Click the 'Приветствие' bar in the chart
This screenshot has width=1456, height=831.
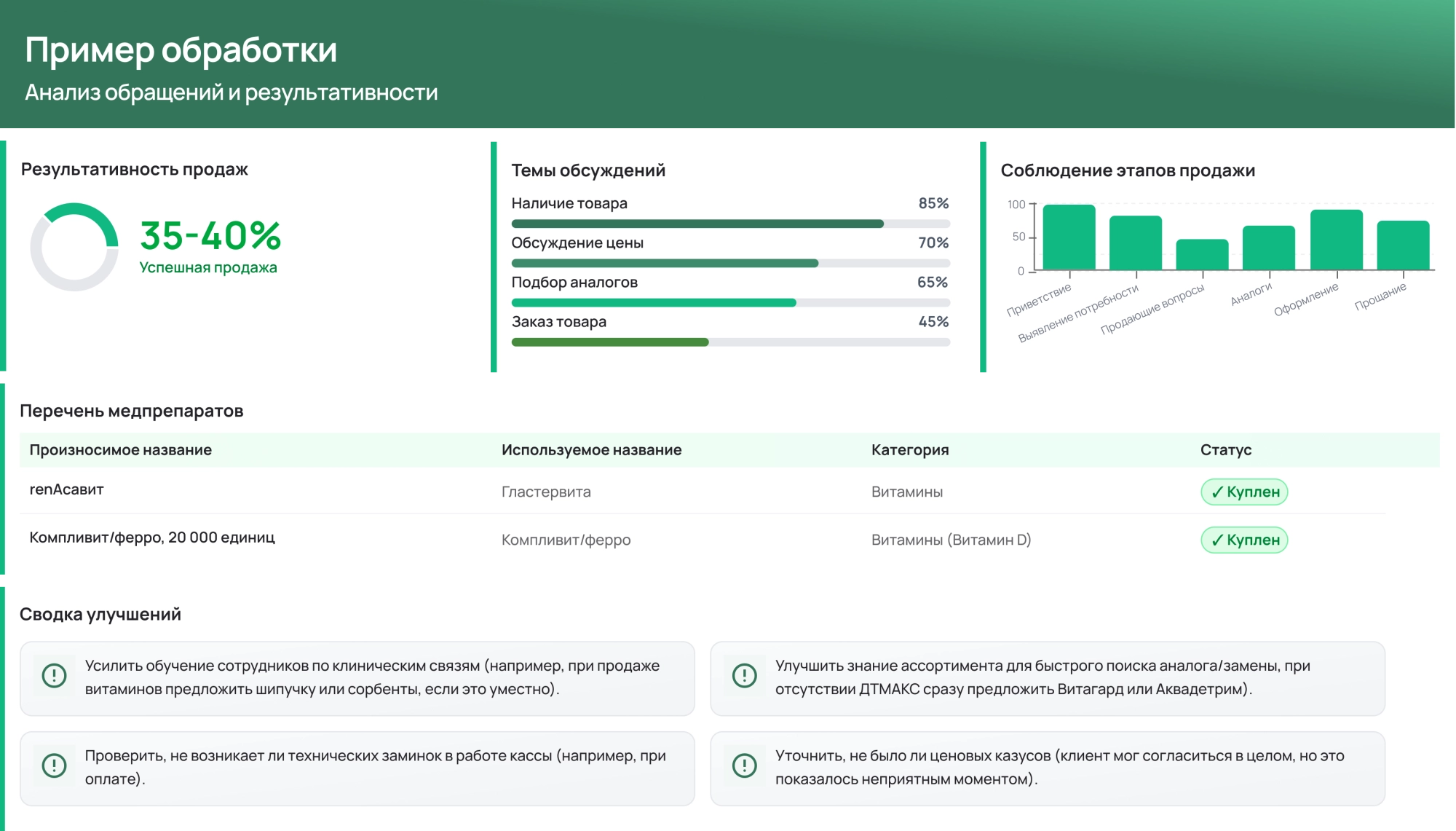coord(1069,237)
